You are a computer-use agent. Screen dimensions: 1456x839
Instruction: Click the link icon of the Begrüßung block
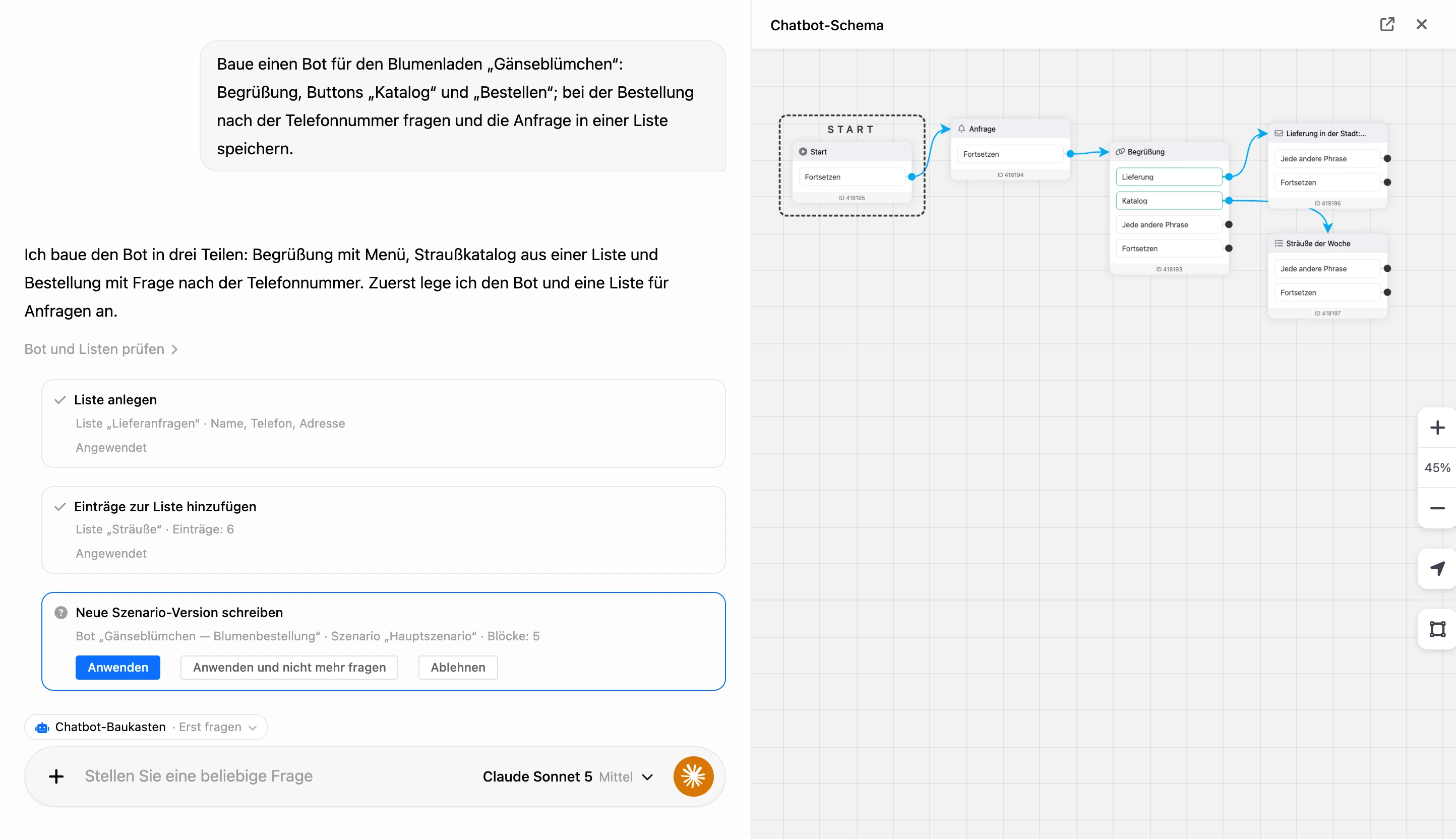click(1120, 152)
